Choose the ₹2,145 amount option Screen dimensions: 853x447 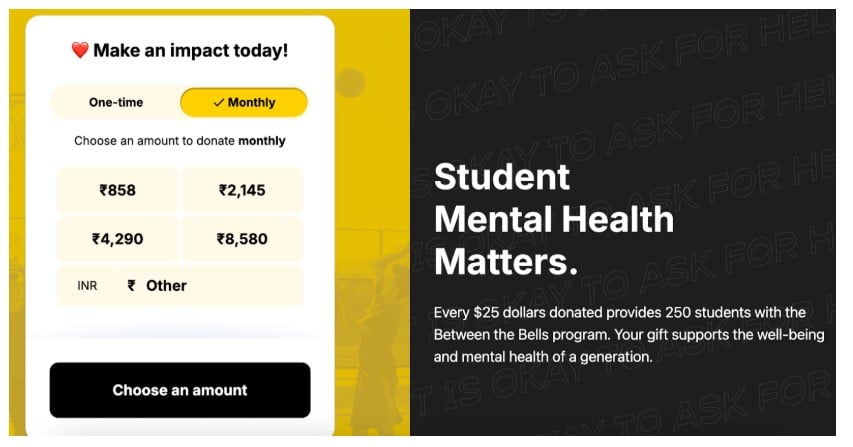click(x=242, y=190)
